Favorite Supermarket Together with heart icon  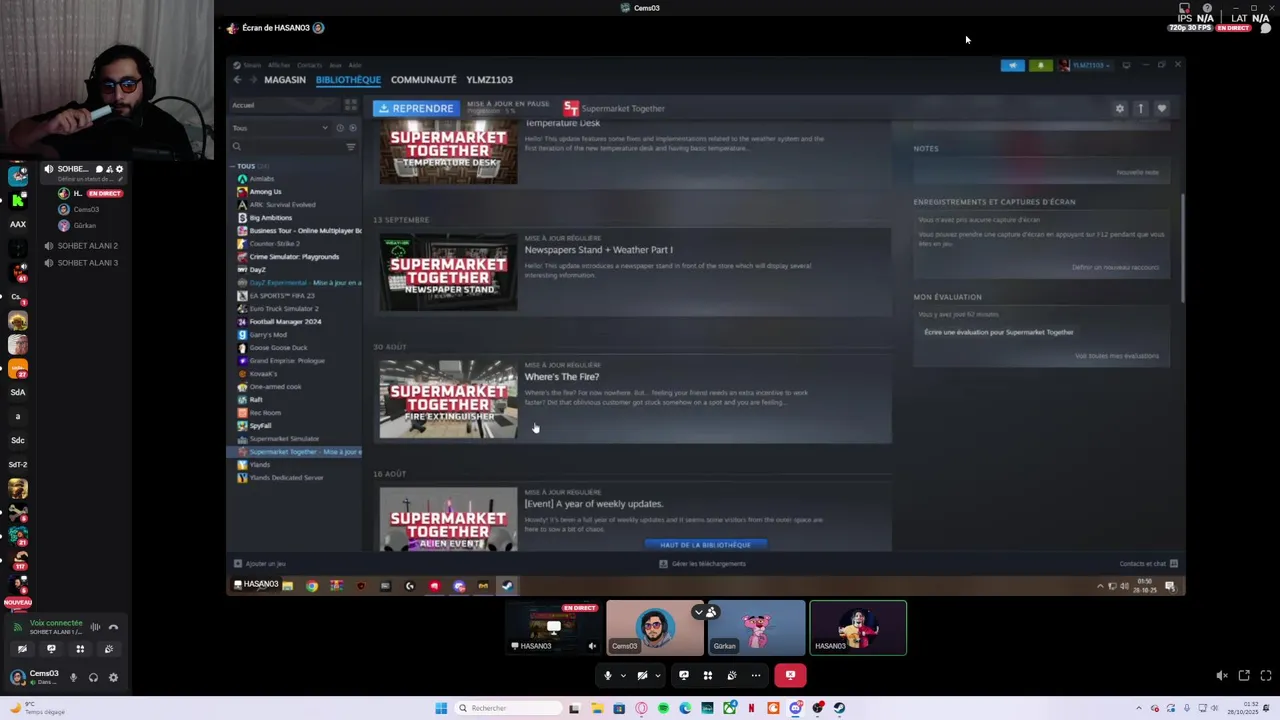point(1161,108)
